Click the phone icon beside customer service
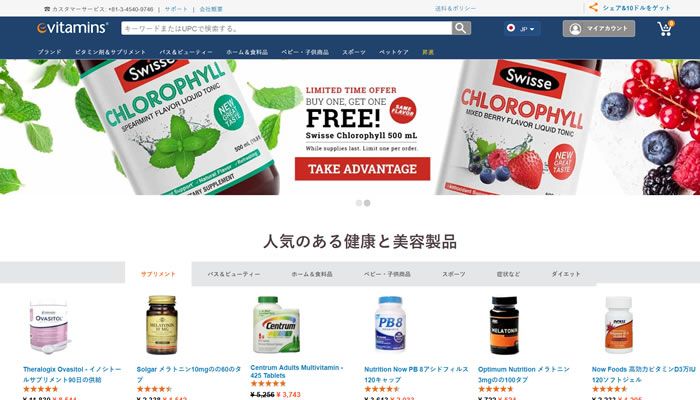Image resolution: width=700 pixels, height=400 pixels. click(x=47, y=9)
